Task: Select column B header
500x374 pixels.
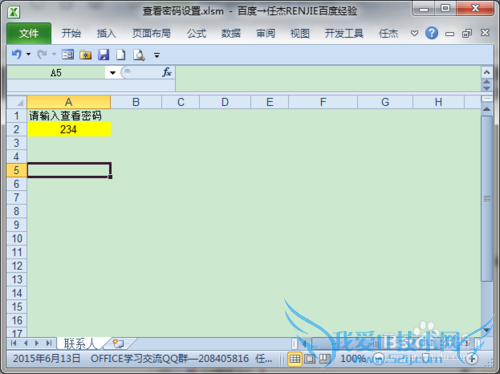Action: [x=136, y=102]
